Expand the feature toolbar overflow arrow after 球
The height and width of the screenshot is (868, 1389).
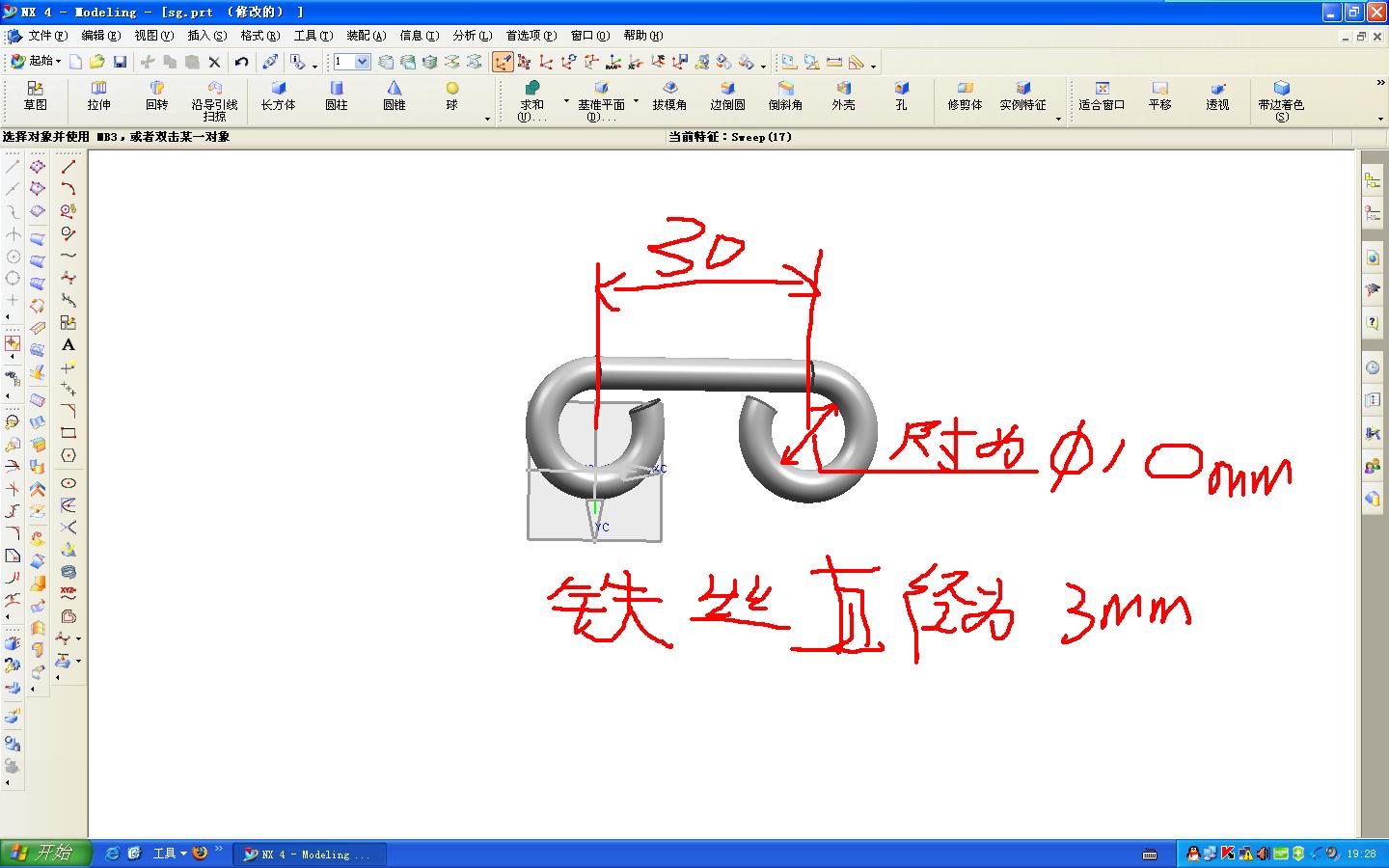pyautogui.click(x=487, y=119)
